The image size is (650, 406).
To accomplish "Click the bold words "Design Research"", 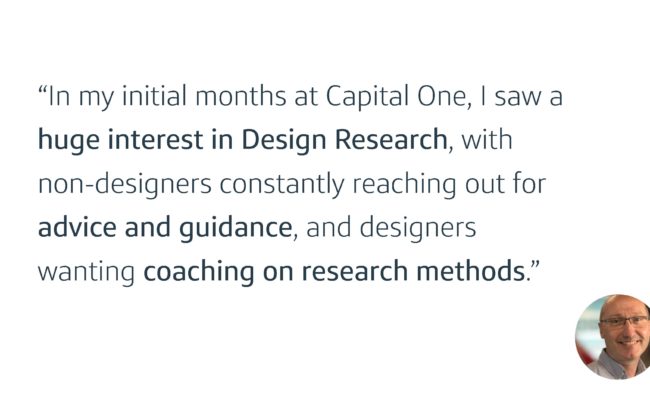I will [x=344, y=140].
